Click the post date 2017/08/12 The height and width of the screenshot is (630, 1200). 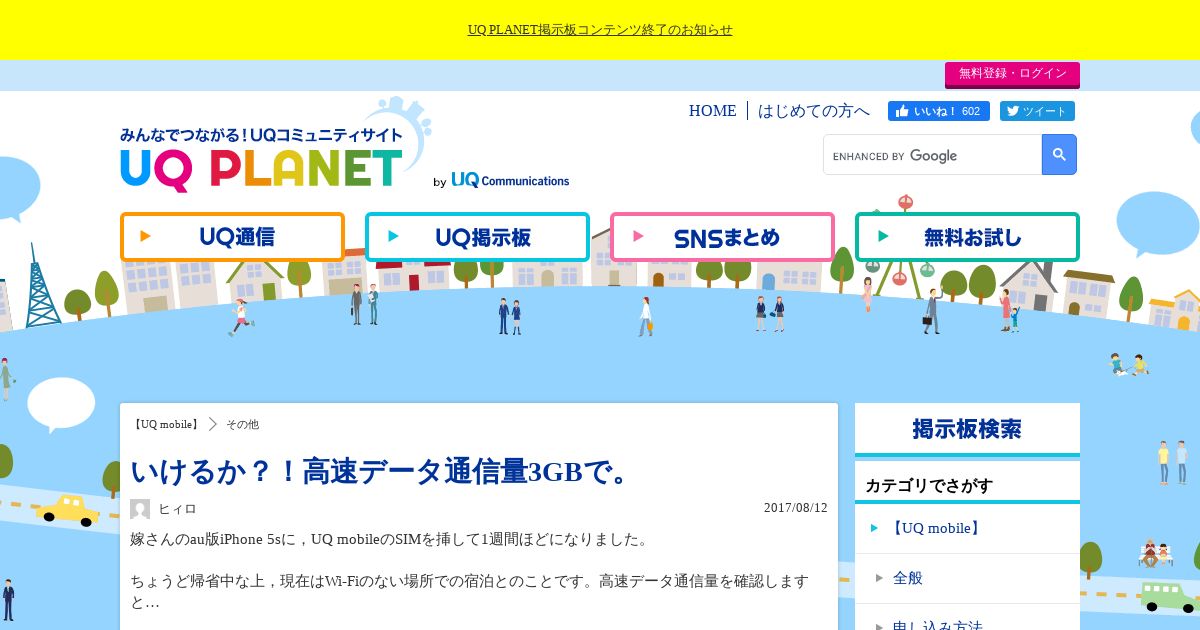point(796,508)
